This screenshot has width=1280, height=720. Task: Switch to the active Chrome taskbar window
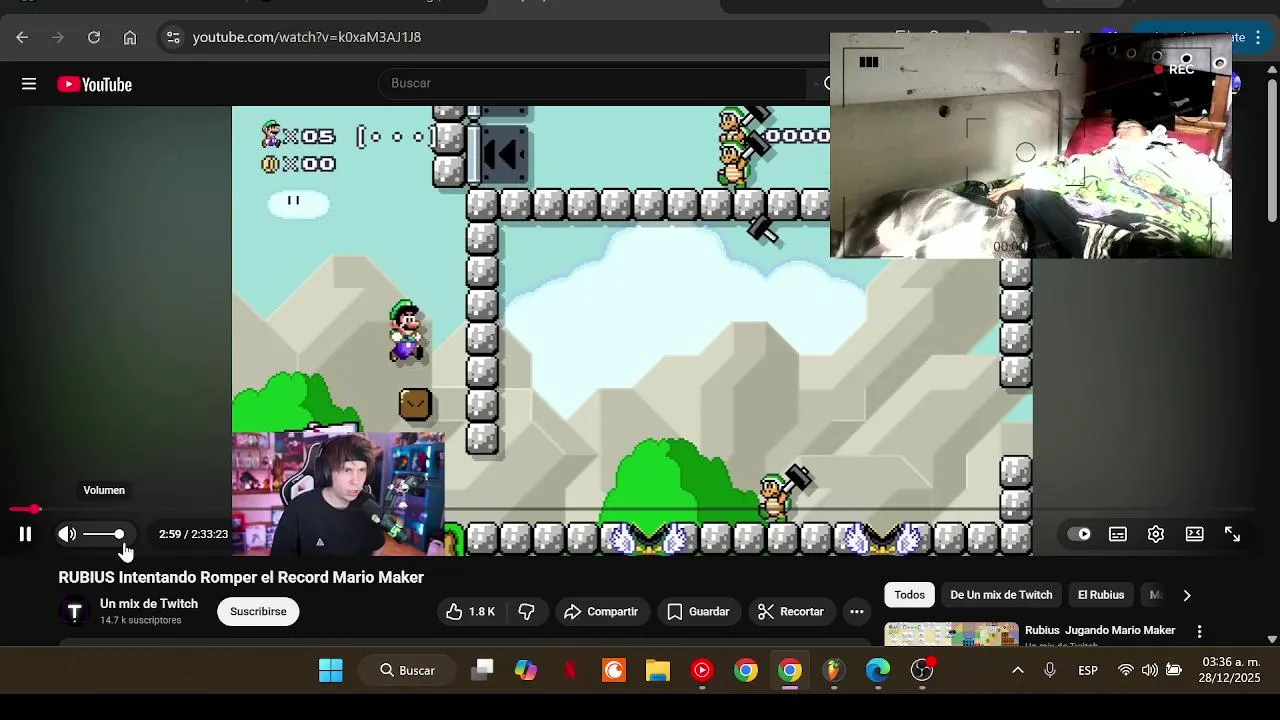click(x=790, y=670)
